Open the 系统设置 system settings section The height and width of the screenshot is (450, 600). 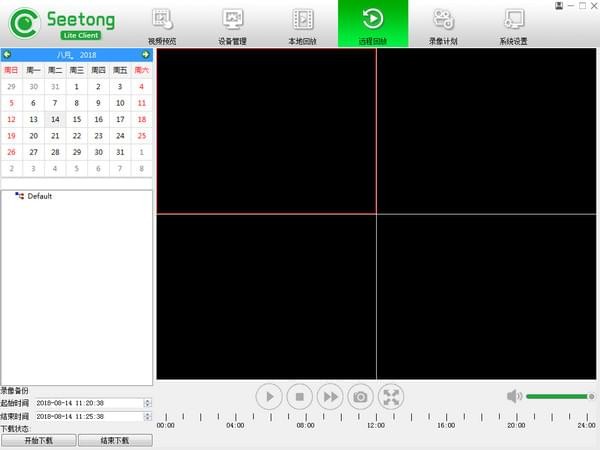click(x=513, y=26)
